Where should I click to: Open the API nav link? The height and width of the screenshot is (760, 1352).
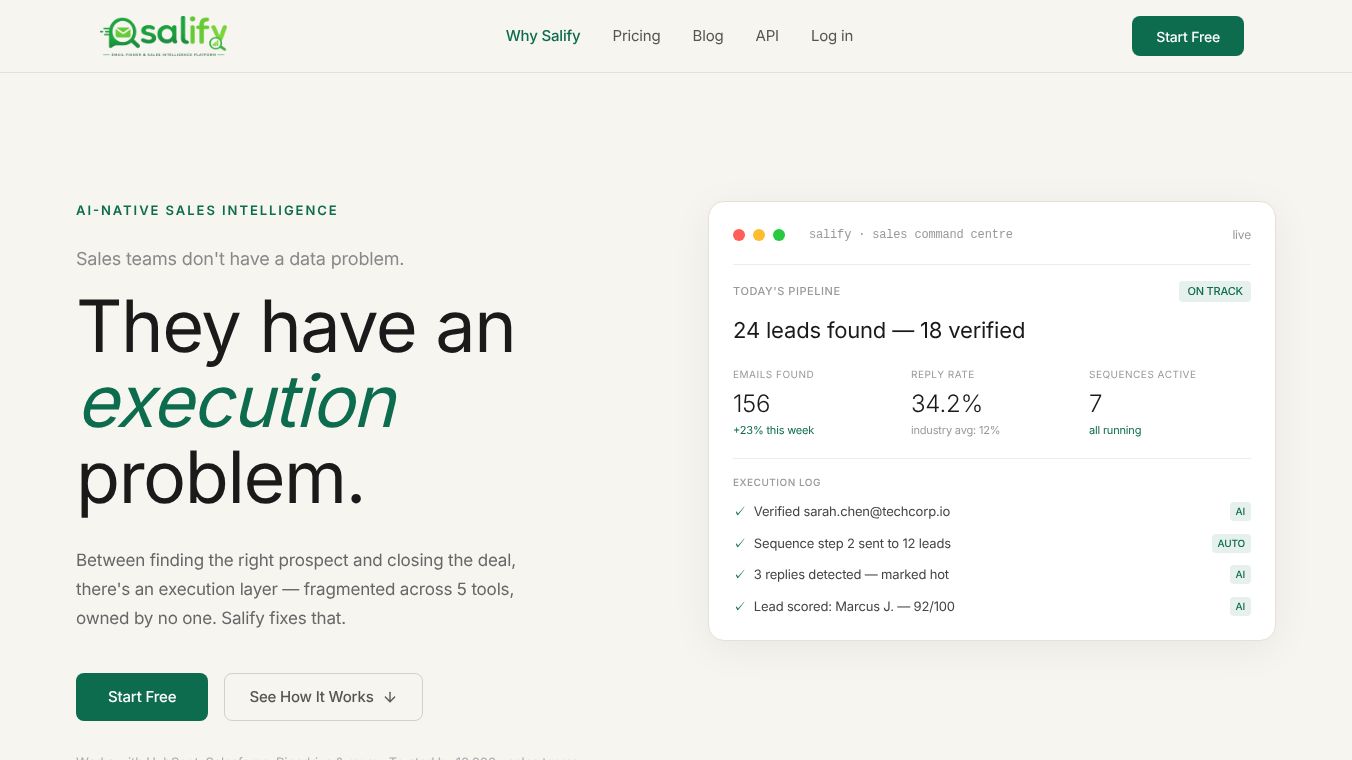[x=767, y=36]
